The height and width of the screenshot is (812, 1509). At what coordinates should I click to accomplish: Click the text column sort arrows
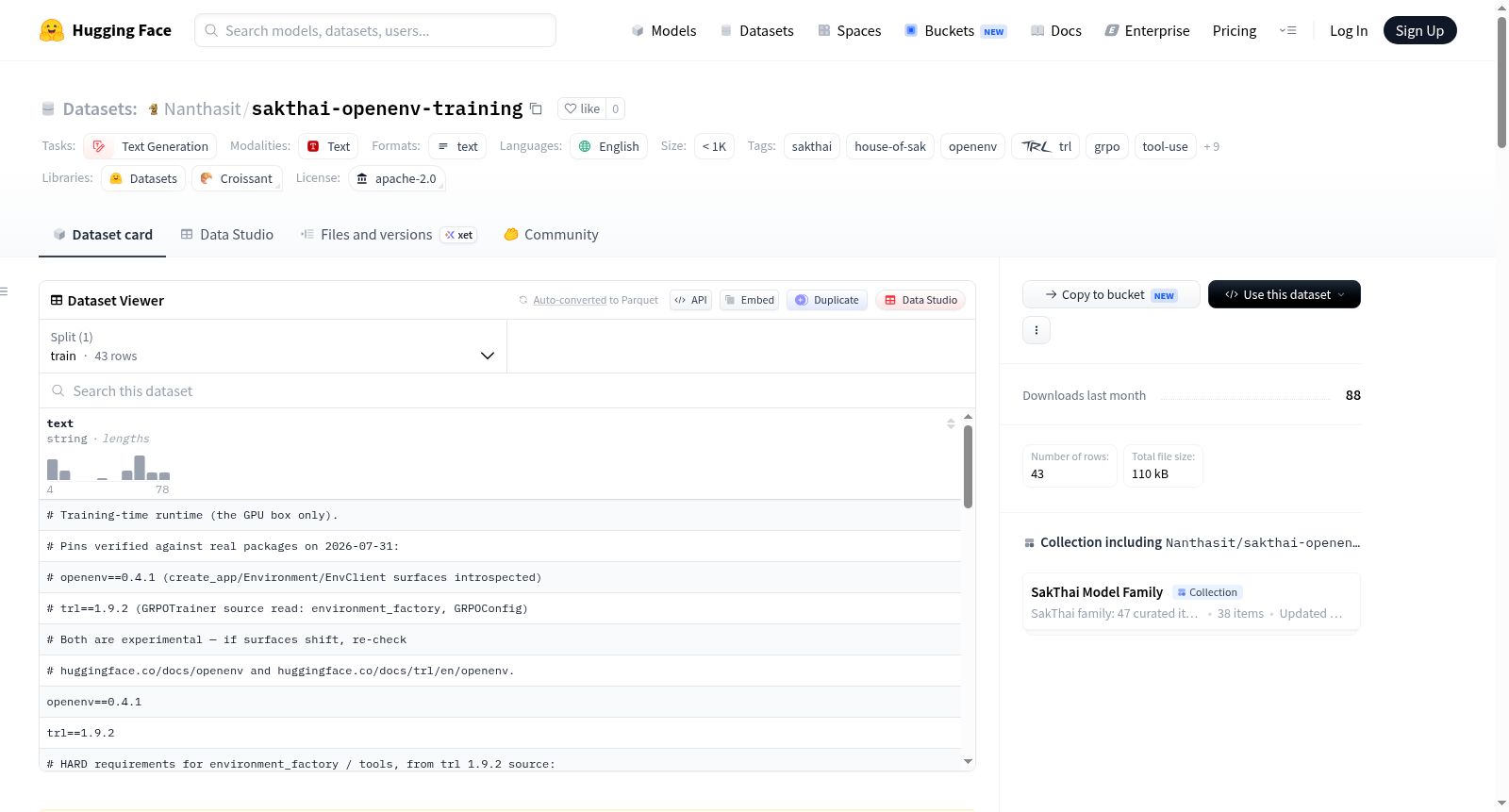click(x=951, y=423)
